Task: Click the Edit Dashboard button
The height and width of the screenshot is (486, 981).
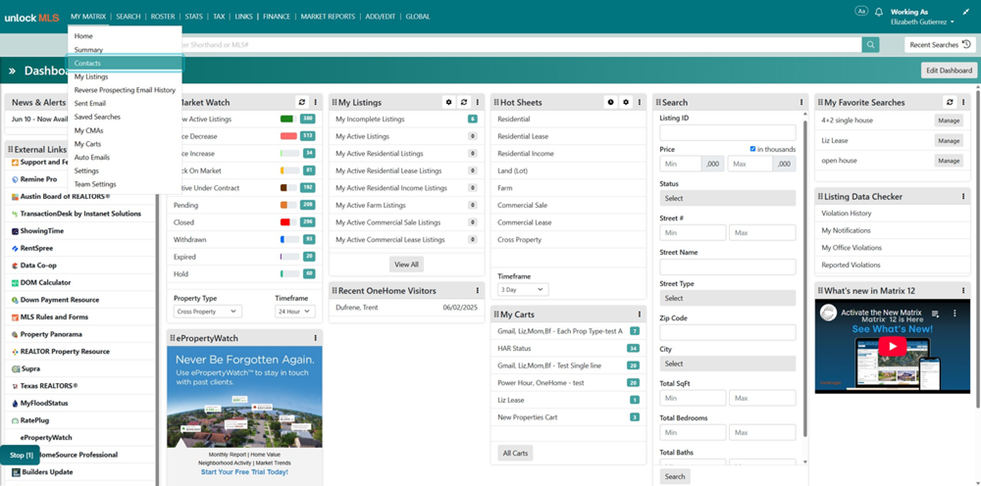Action: (x=948, y=70)
